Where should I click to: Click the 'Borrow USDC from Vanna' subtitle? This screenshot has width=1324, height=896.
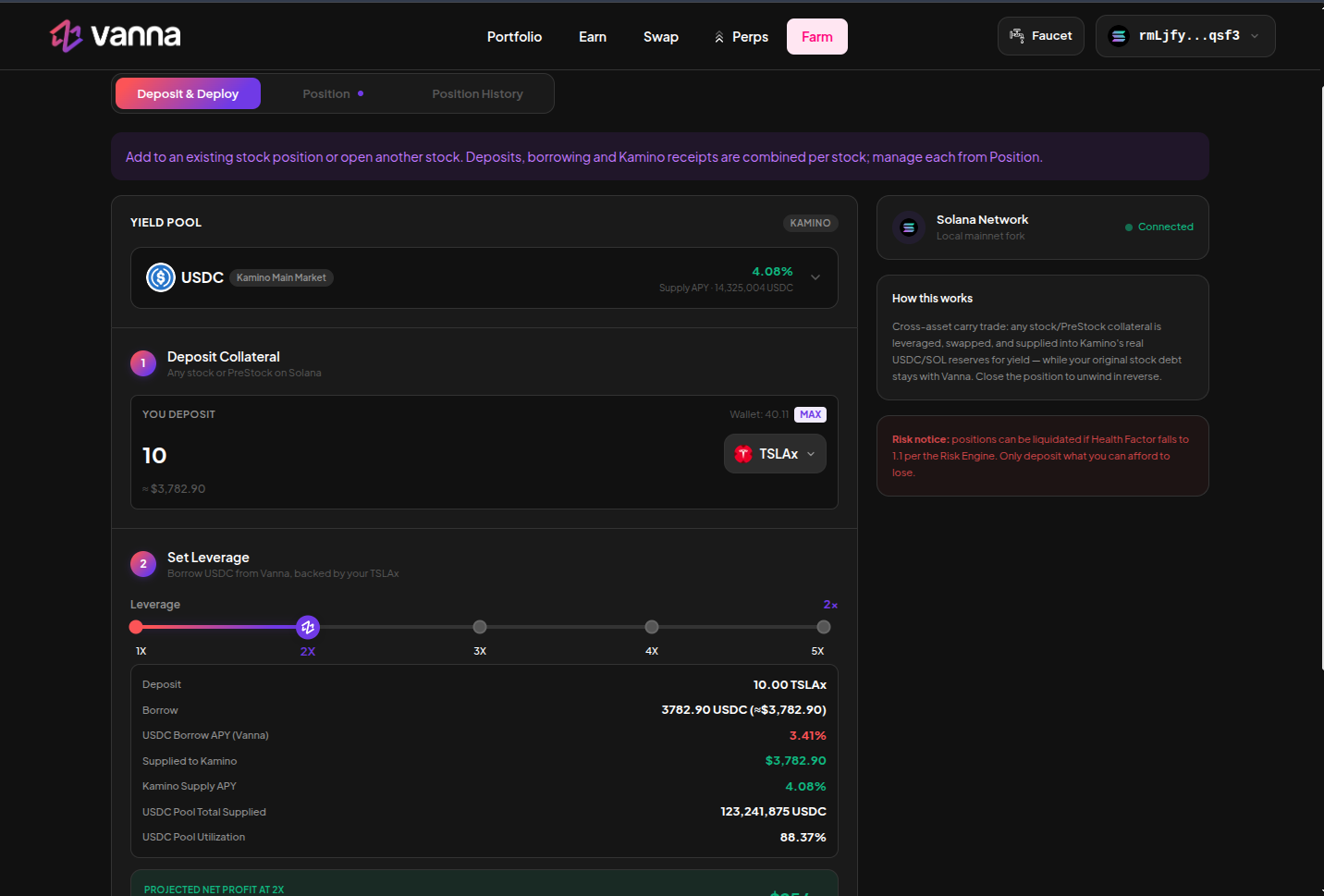click(283, 574)
